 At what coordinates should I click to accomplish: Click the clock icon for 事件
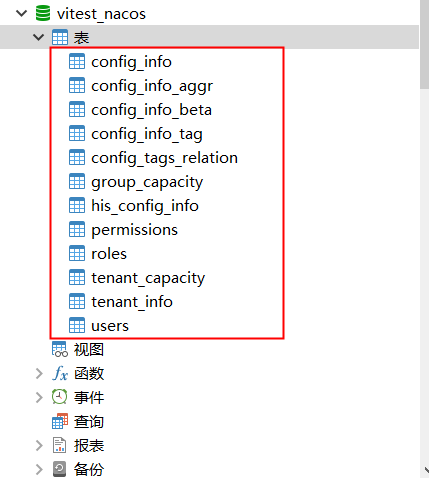60,397
